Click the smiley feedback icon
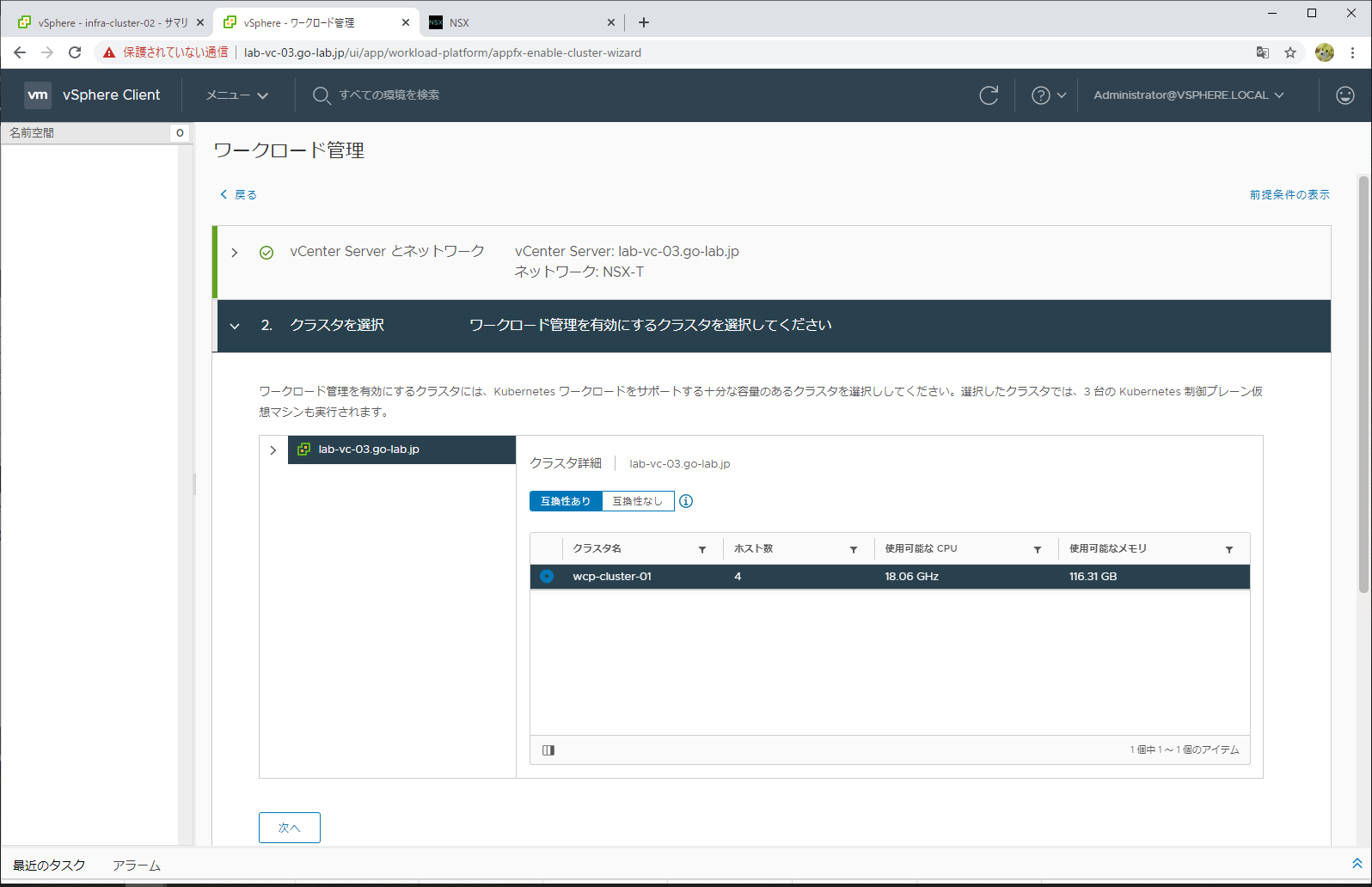Viewport: 1372px width, 887px height. point(1345,95)
